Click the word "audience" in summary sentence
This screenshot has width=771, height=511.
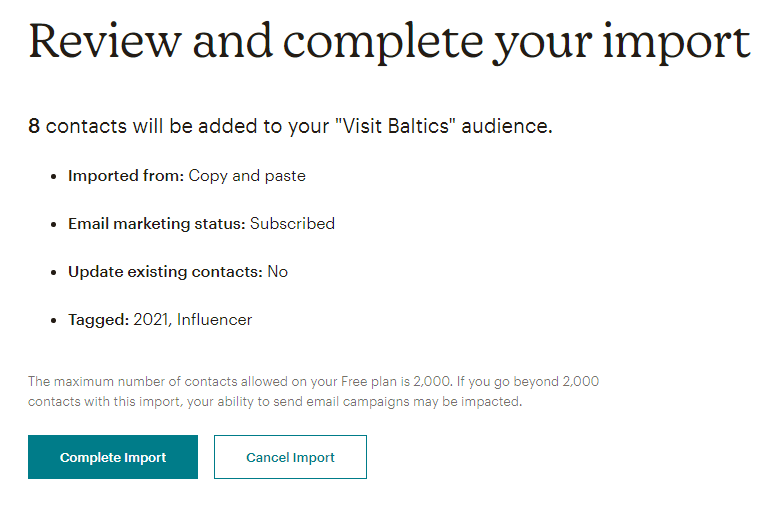[505, 126]
